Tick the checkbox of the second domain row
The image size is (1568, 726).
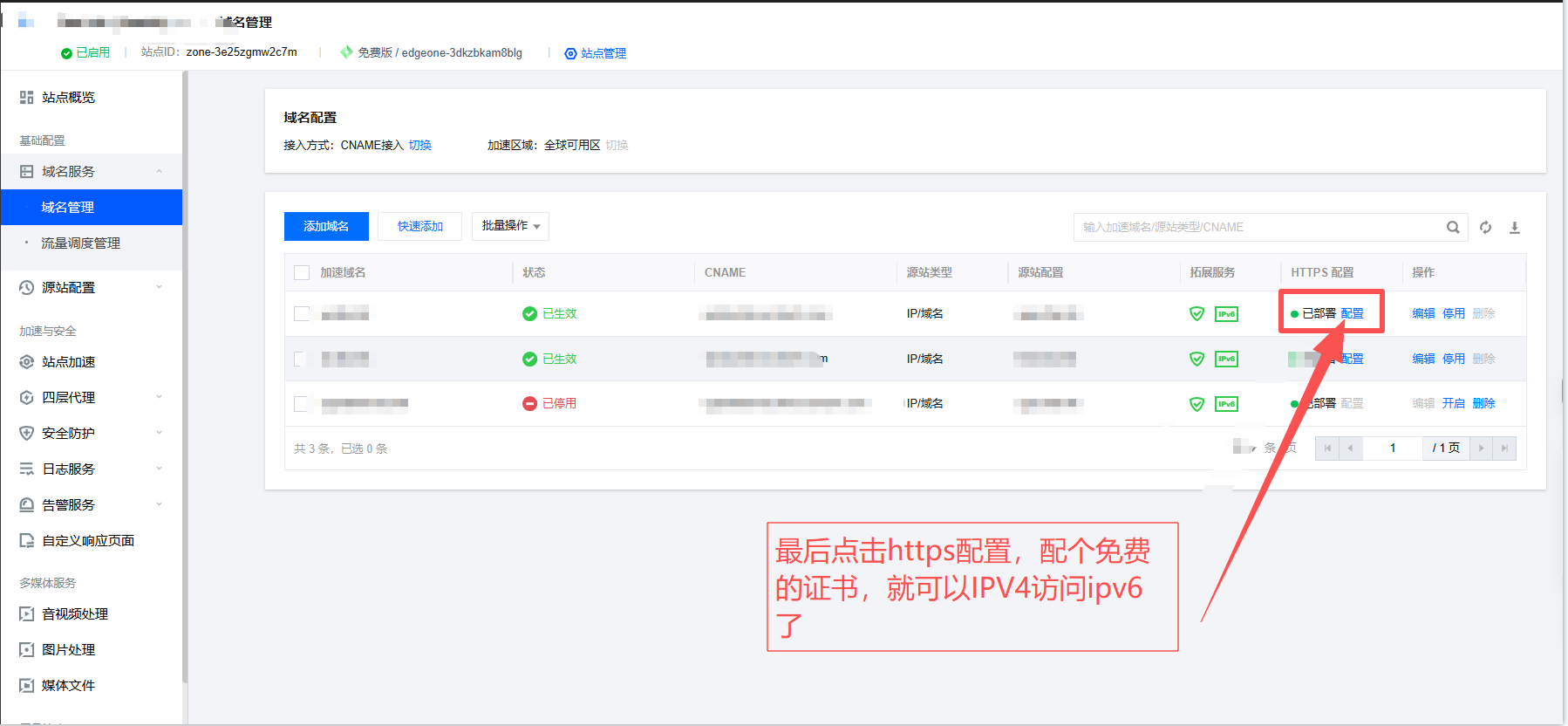(302, 359)
